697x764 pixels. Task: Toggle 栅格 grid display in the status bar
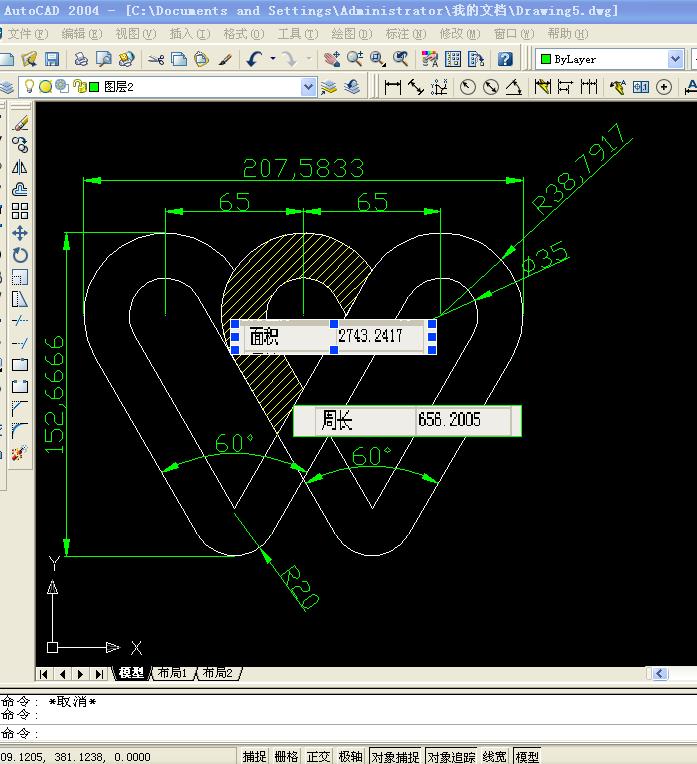click(x=286, y=757)
